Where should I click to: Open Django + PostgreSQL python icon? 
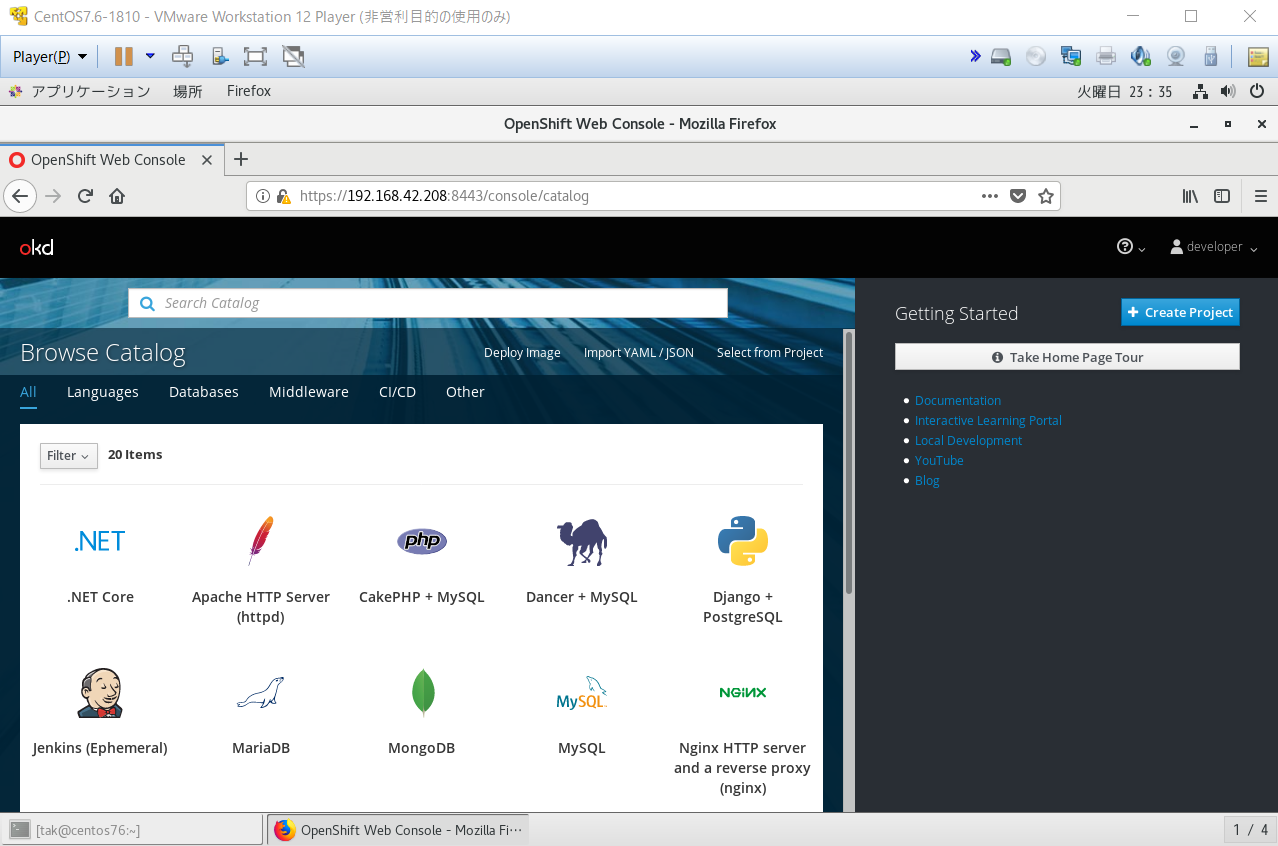pos(743,541)
